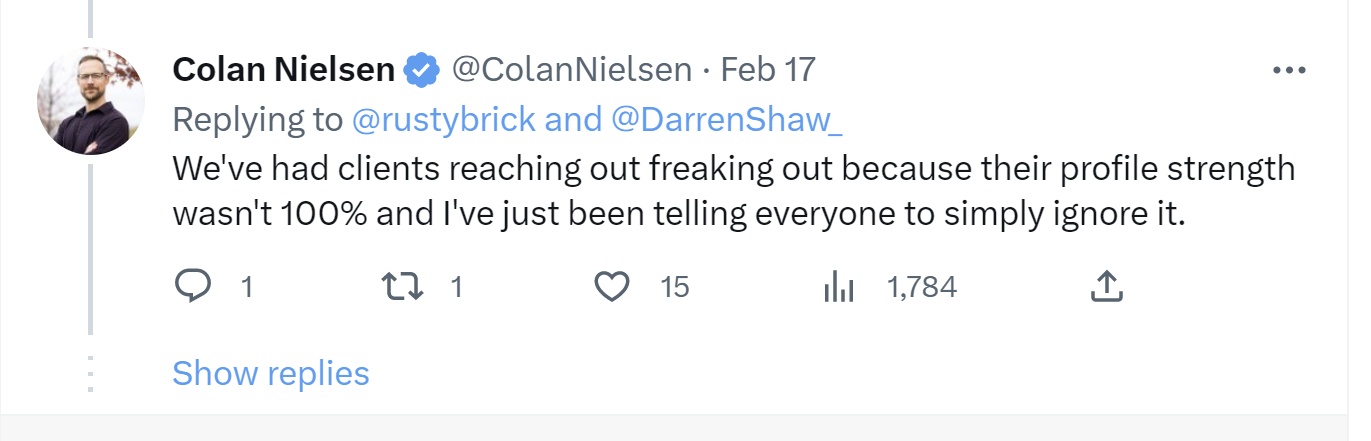1371x441 pixels.
Task: Open Colan Nielsen's profile photo
Action: coord(91,101)
